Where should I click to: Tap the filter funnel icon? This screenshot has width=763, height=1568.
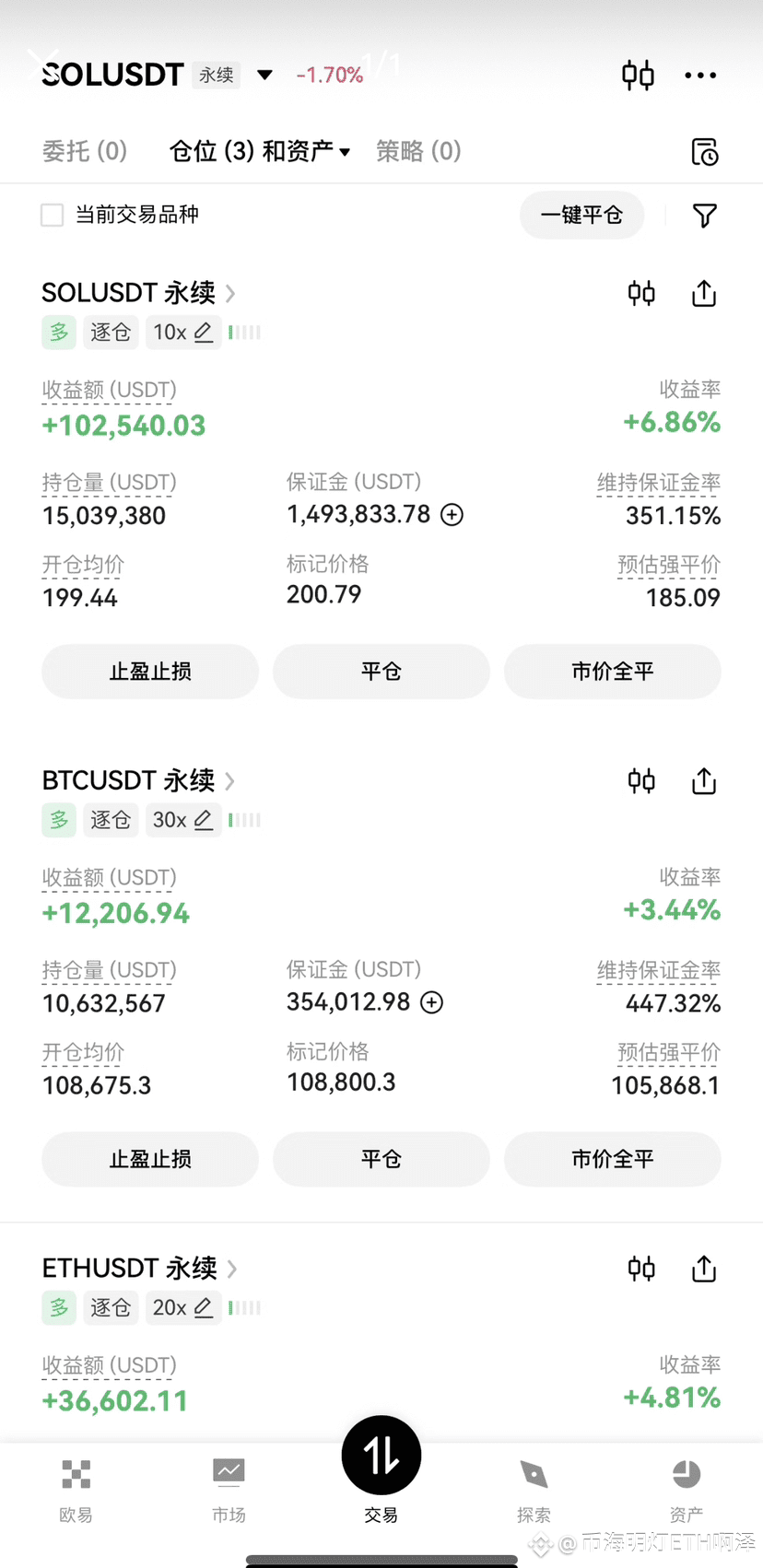click(705, 216)
